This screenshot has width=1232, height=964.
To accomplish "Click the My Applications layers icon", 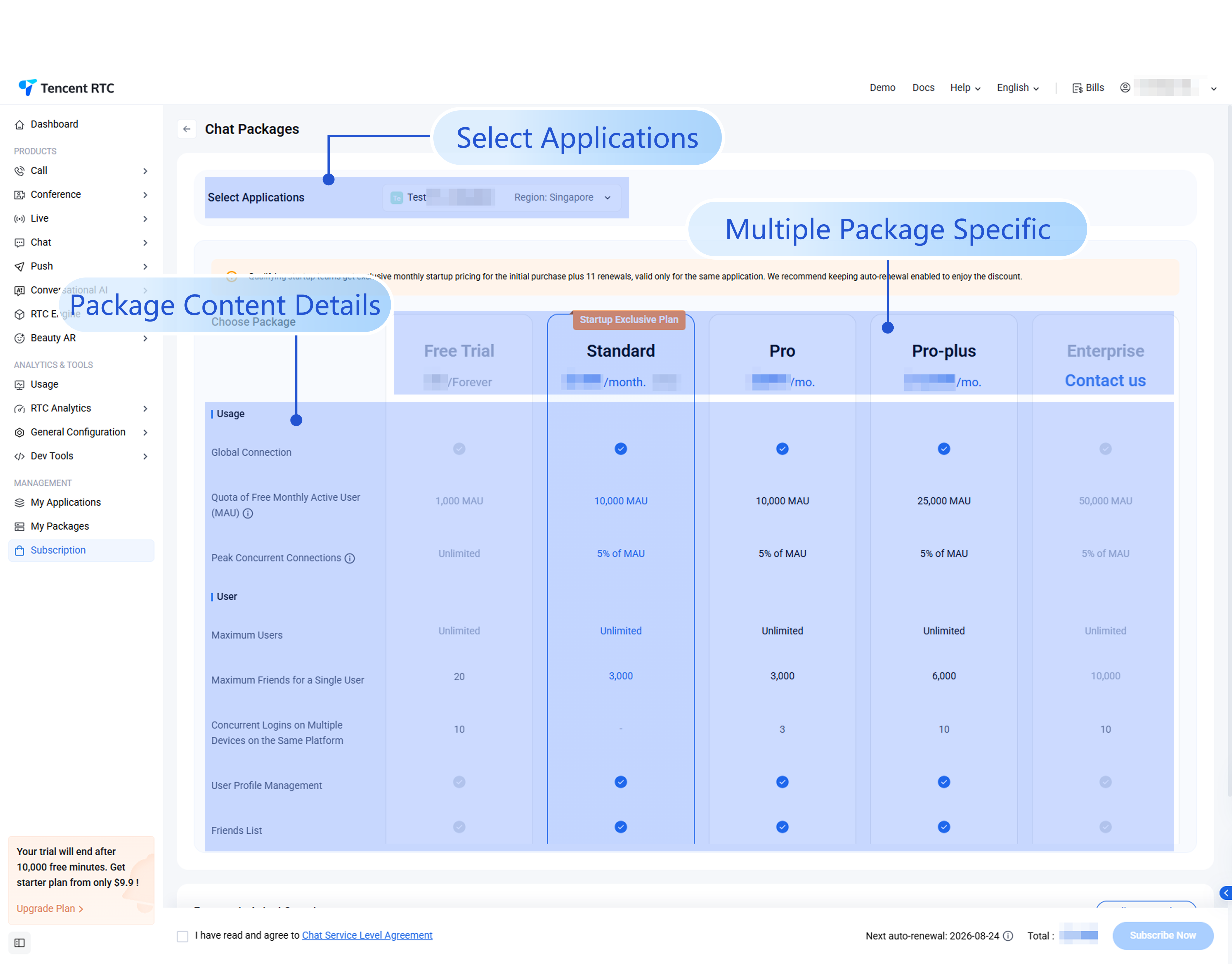I will (x=20, y=503).
